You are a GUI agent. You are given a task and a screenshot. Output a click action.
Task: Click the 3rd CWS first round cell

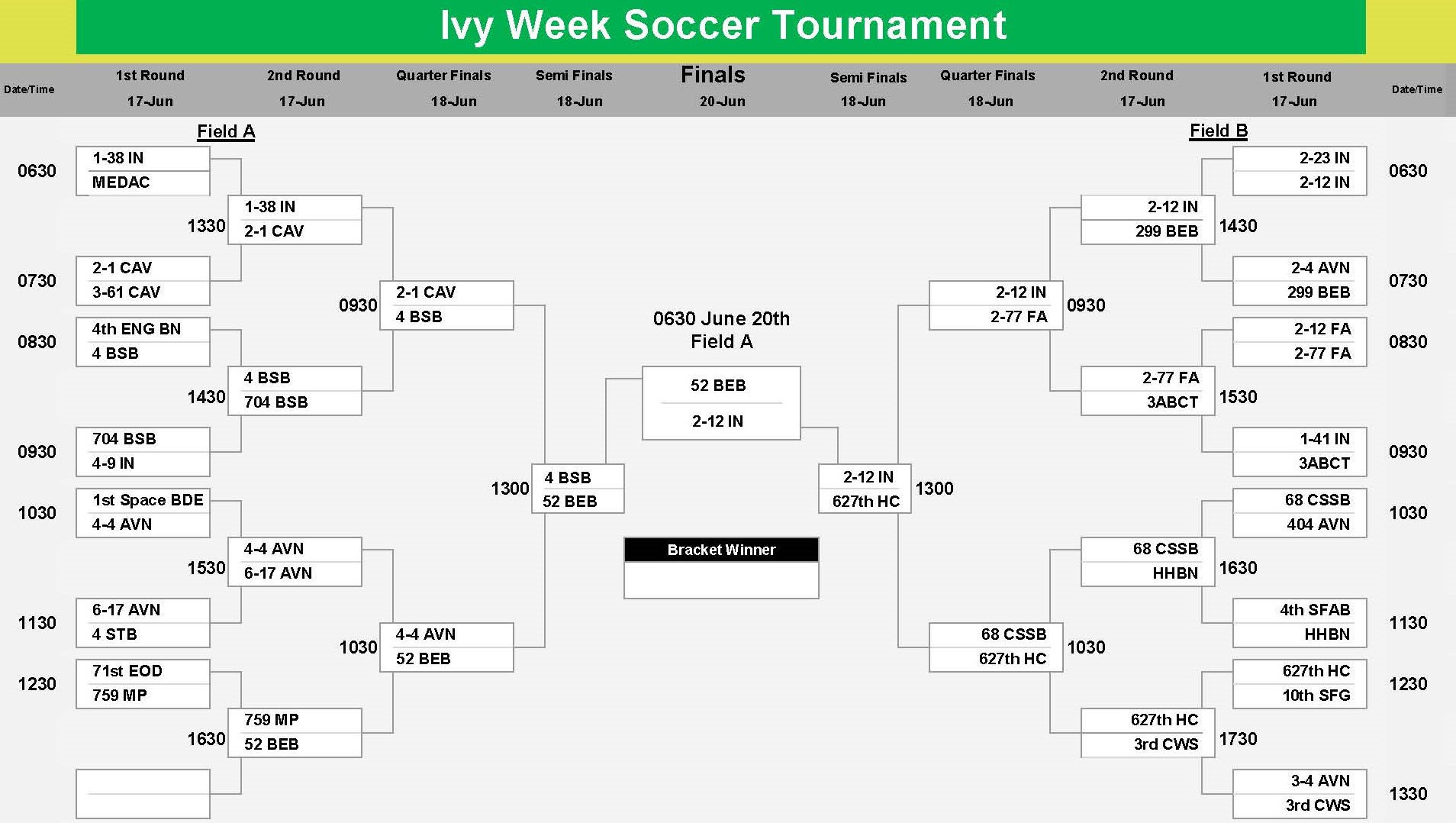click(1300, 805)
